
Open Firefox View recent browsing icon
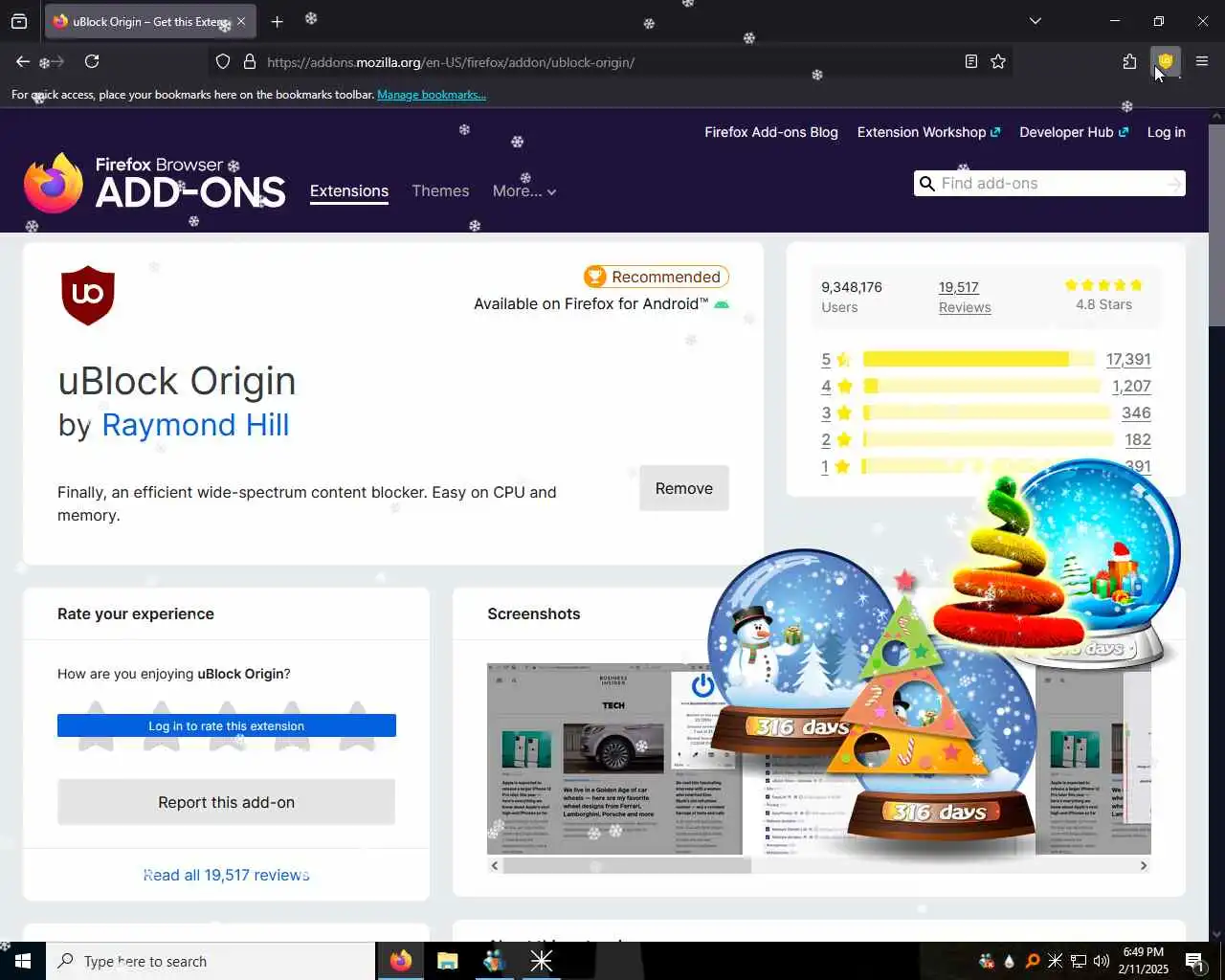(19, 21)
